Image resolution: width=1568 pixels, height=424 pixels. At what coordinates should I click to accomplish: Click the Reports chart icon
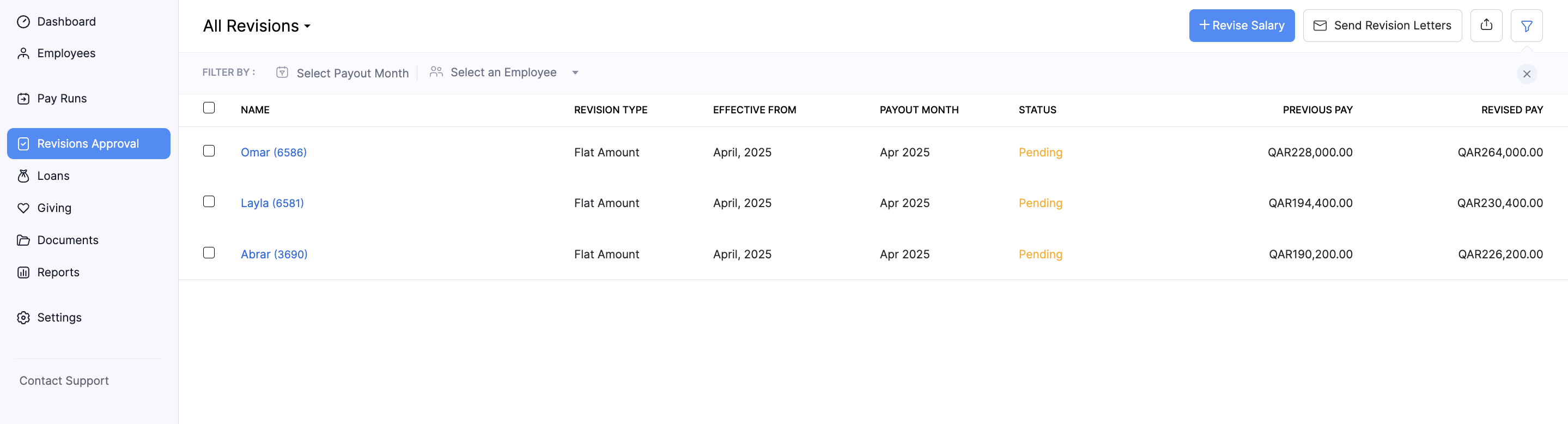coord(23,272)
